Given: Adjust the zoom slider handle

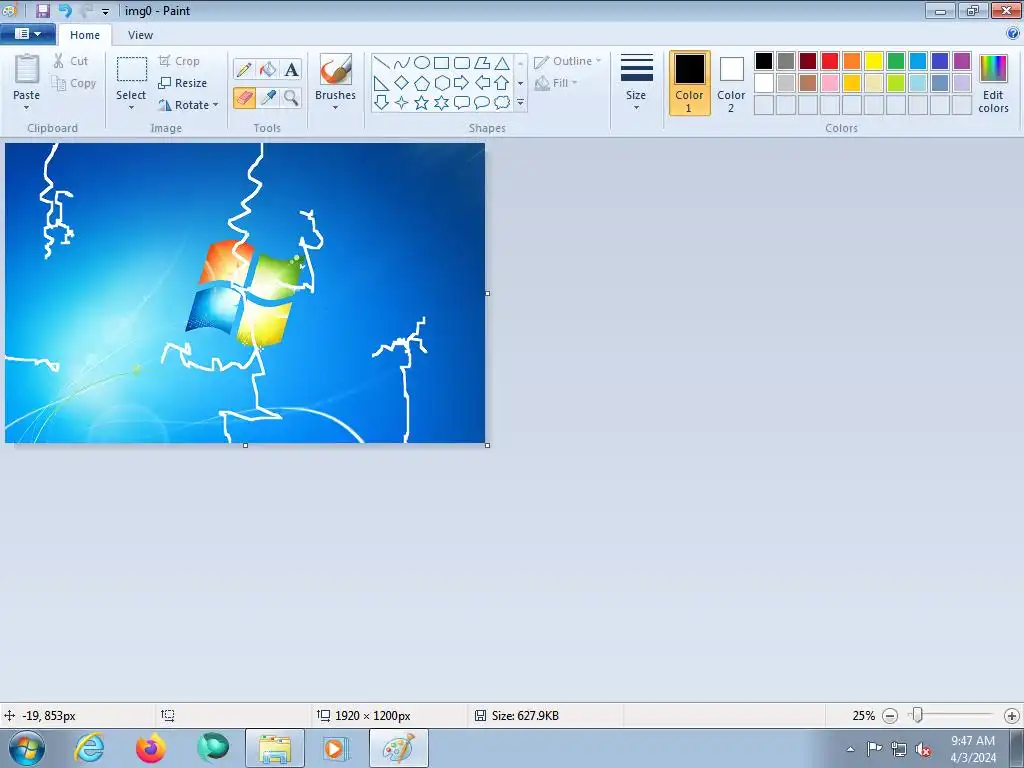Looking at the screenshot, I should (x=918, y=716).
